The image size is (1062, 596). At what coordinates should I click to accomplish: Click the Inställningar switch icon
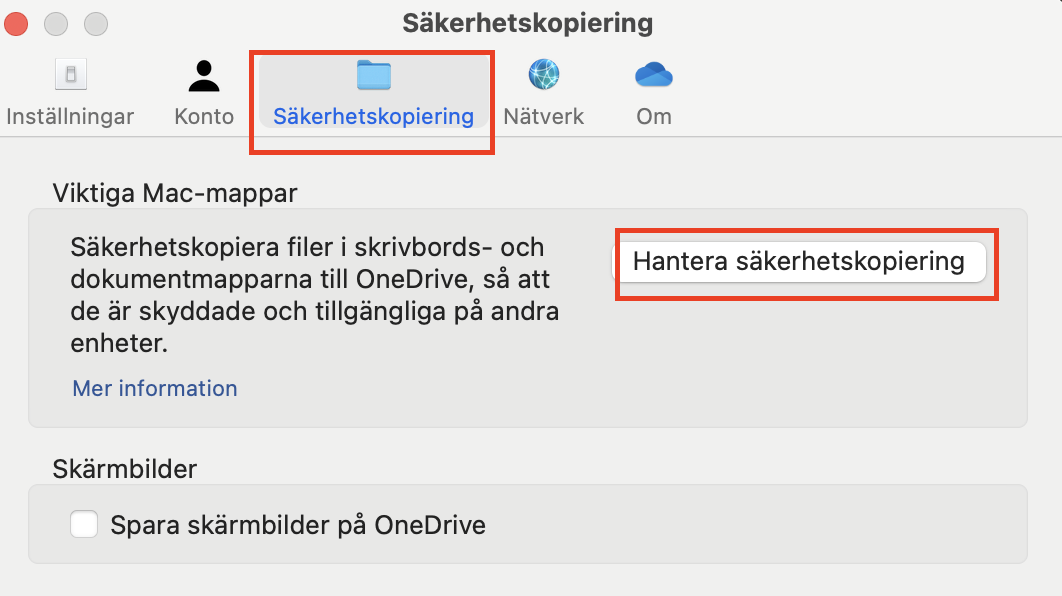70,75
